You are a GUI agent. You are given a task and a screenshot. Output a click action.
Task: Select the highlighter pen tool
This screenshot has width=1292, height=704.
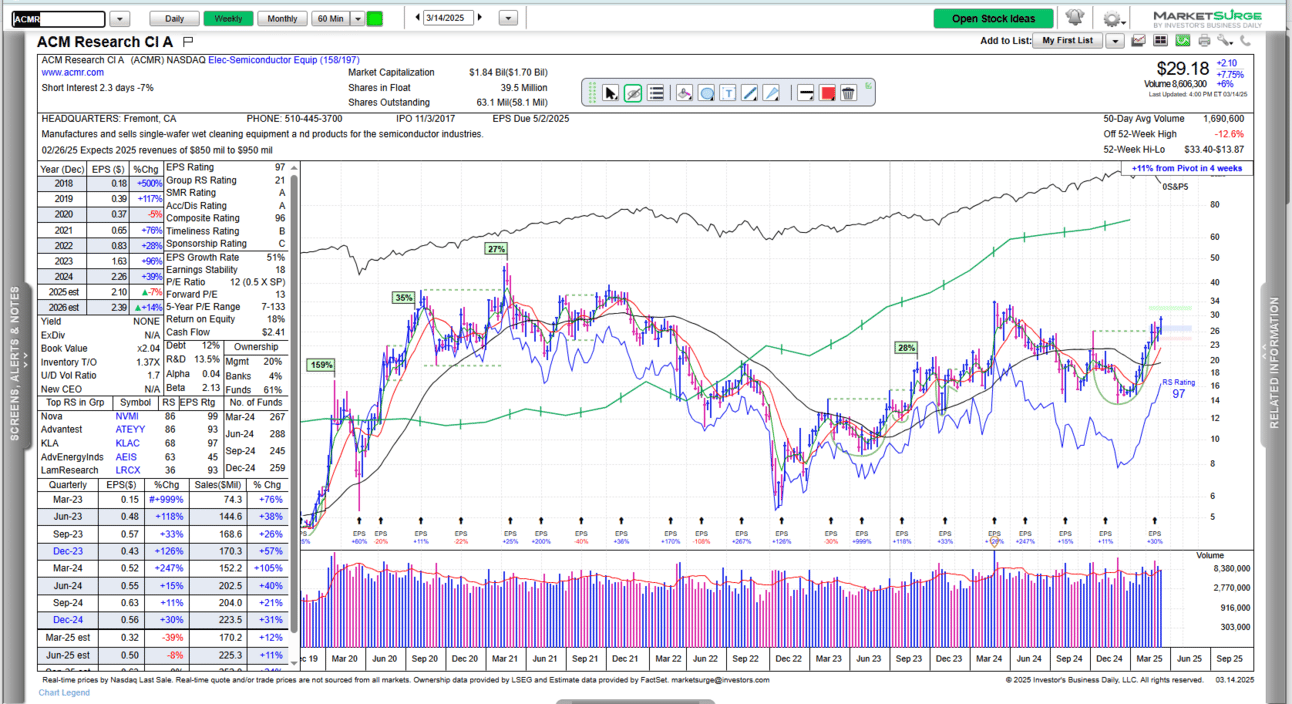771,93
